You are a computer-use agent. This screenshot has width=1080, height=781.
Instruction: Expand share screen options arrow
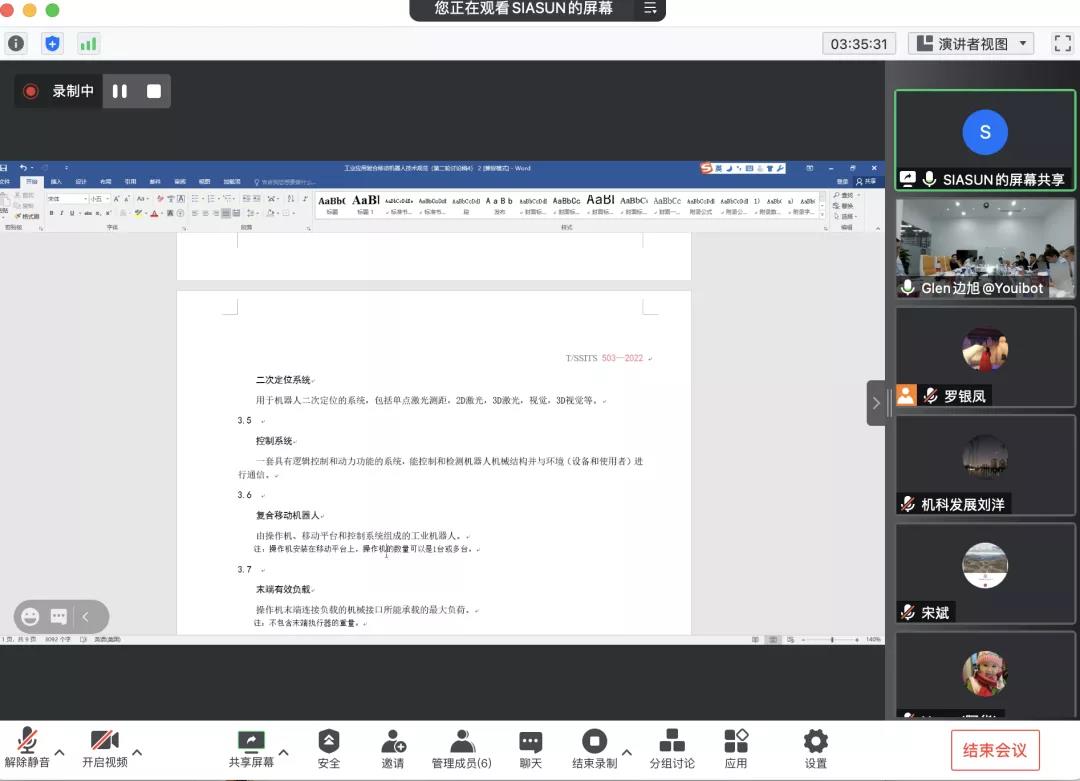[284, 752]
